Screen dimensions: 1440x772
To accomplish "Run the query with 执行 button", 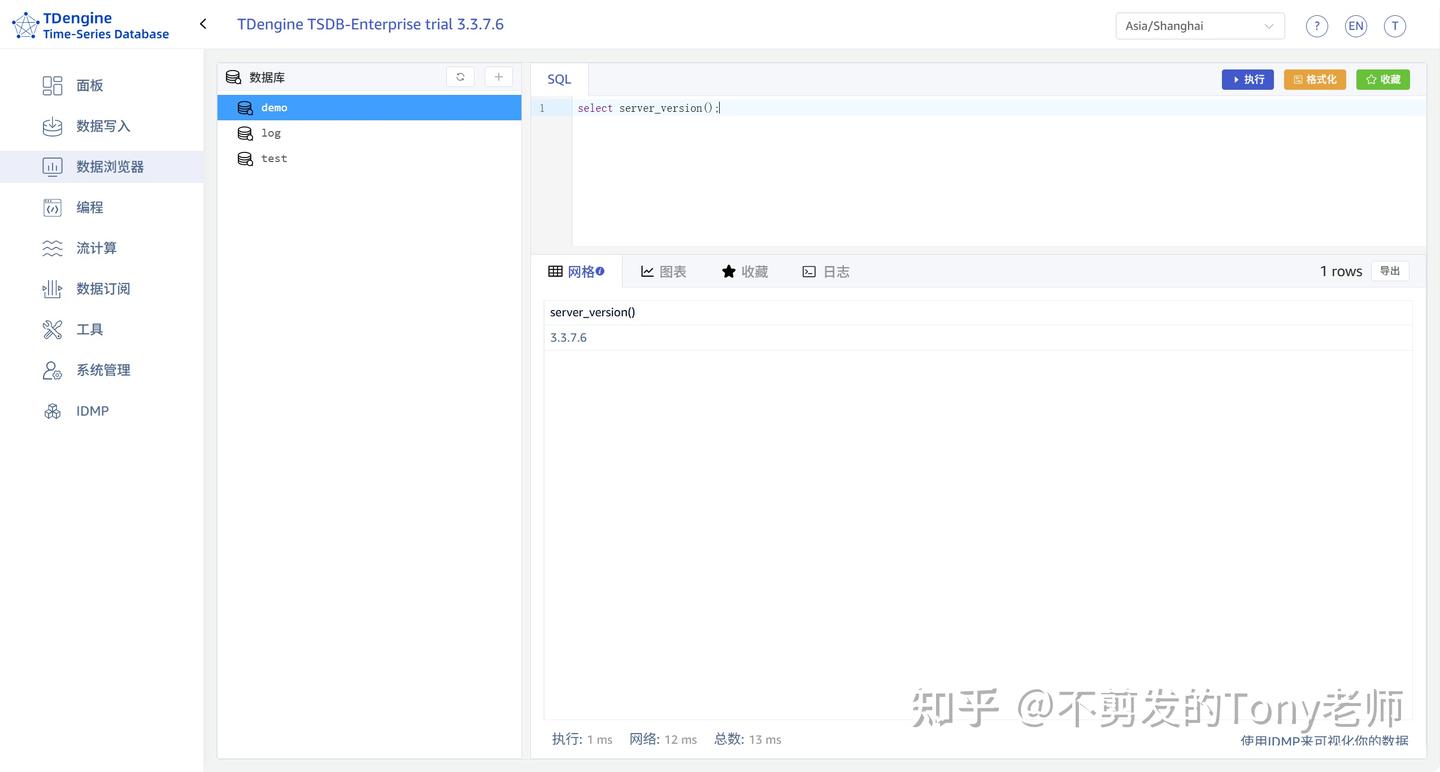I will pos(1248,79).
